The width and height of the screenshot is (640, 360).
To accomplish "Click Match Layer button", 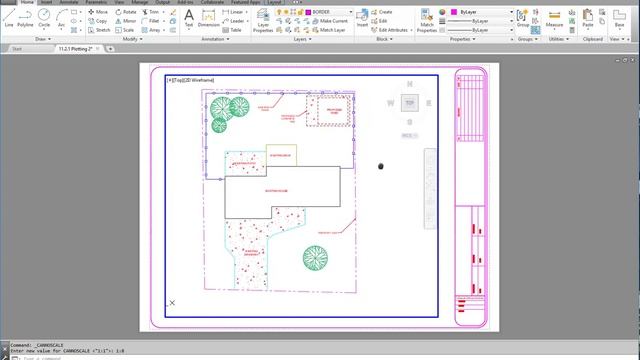I will [x=329, y=30].
